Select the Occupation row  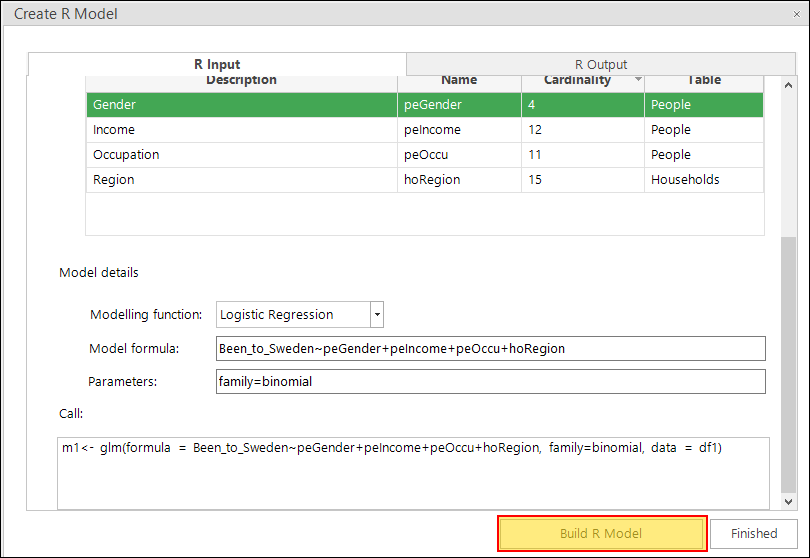(425, 154)
